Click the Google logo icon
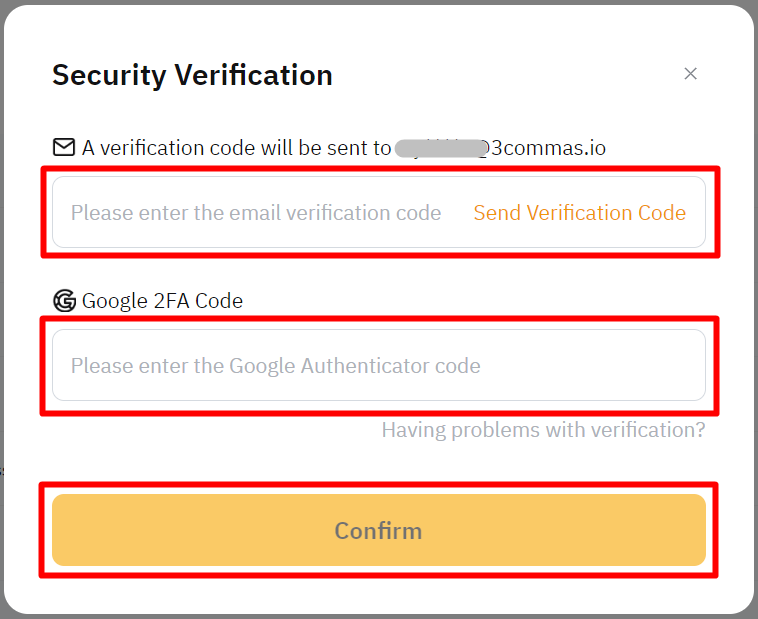 pos(64,300)
